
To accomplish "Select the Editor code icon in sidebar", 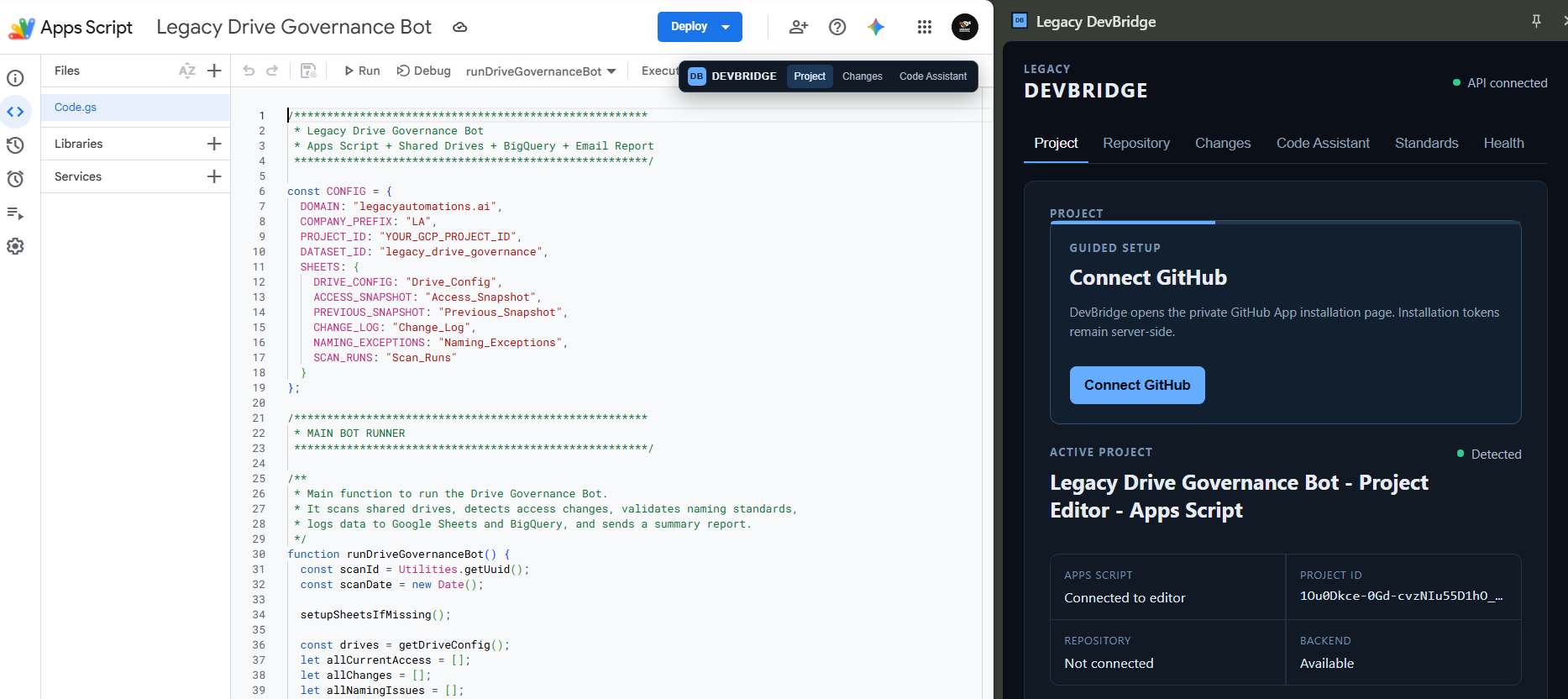I will (15, 112).
